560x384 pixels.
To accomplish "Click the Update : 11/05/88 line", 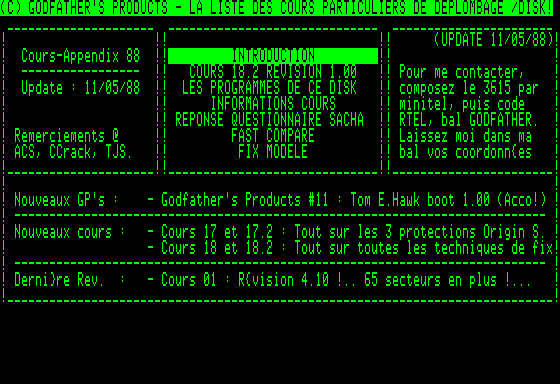I will coord(80,88).
